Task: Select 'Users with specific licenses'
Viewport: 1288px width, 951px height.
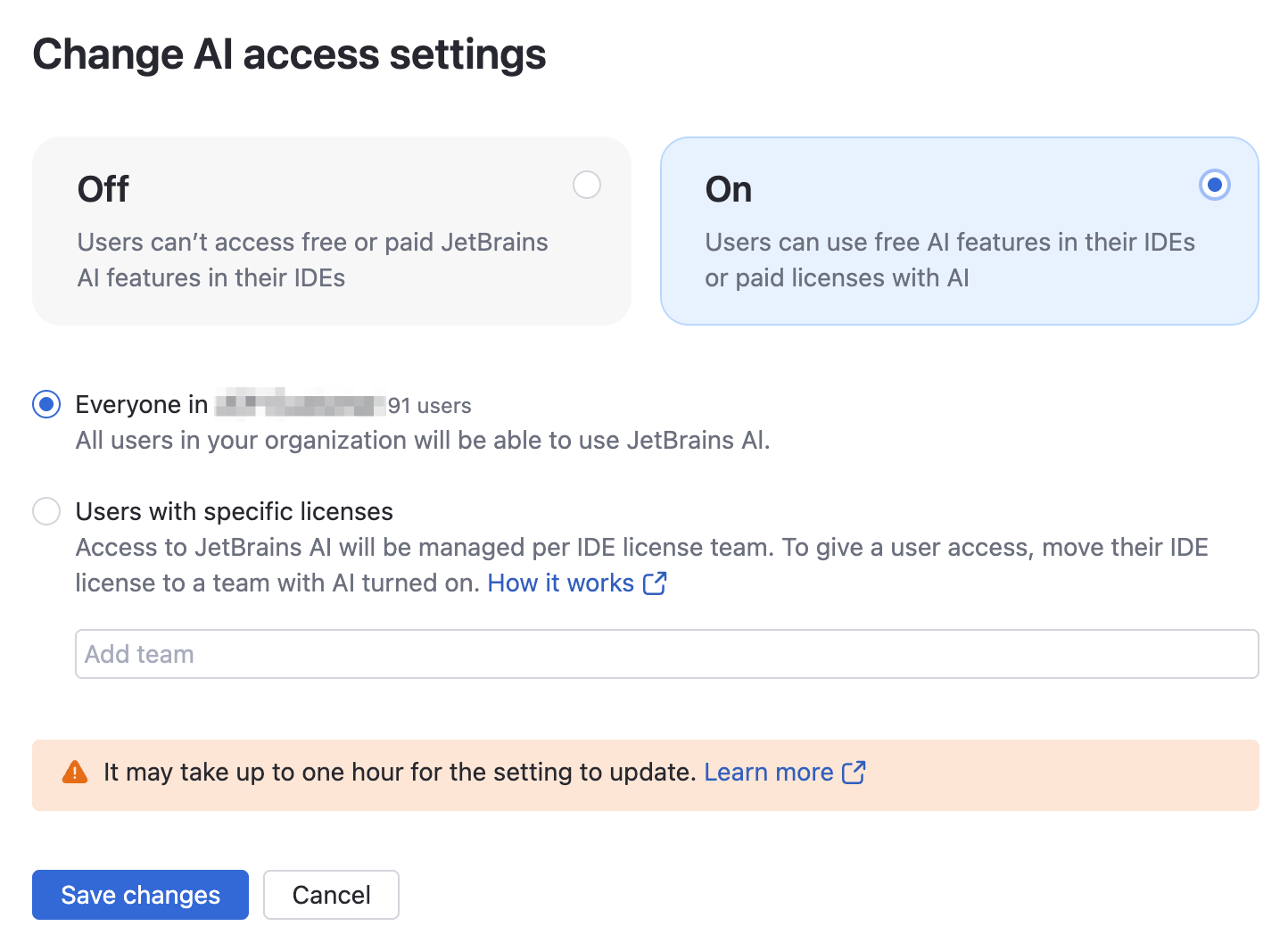Action: pos(46,511)
